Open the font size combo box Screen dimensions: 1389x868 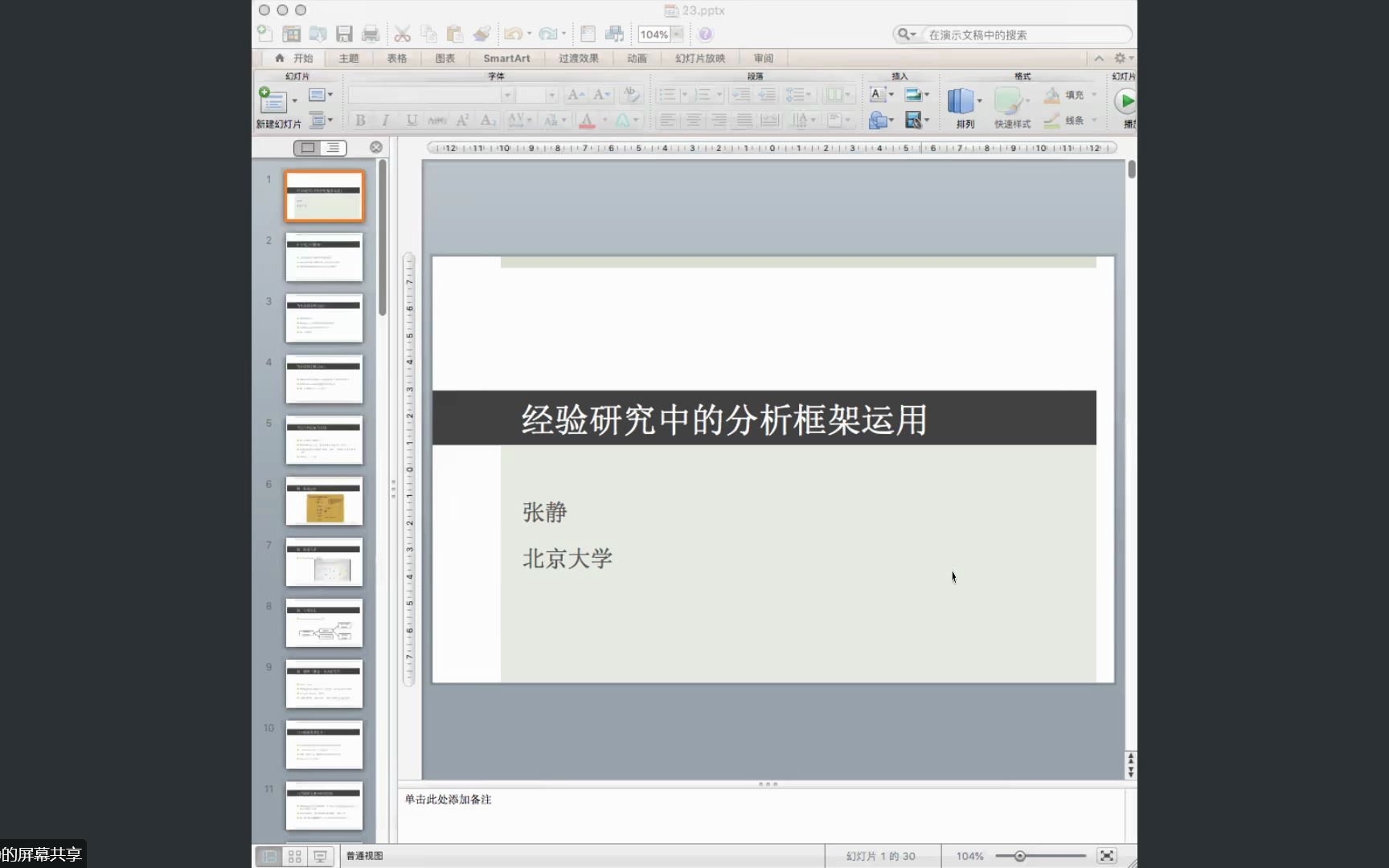pos(536,95)
